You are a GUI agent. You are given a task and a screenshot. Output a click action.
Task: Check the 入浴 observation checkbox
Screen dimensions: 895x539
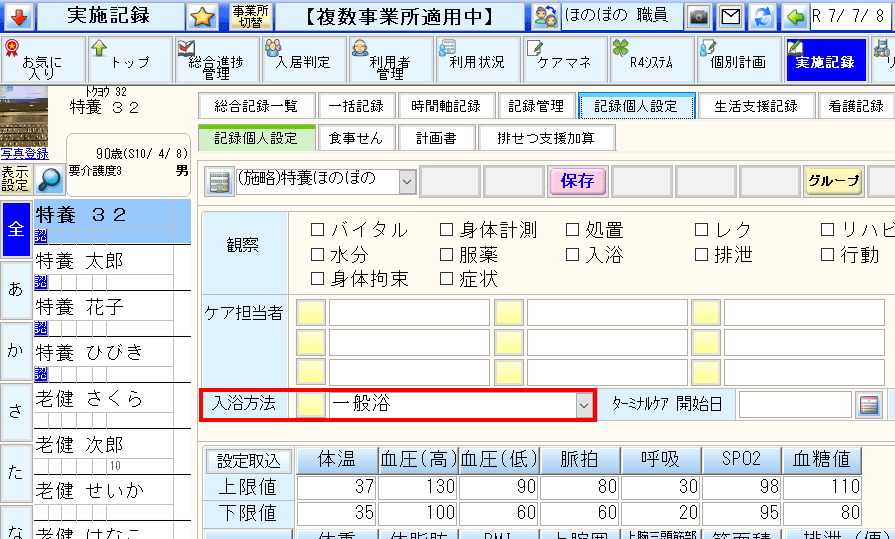click(x=573, y=255)
